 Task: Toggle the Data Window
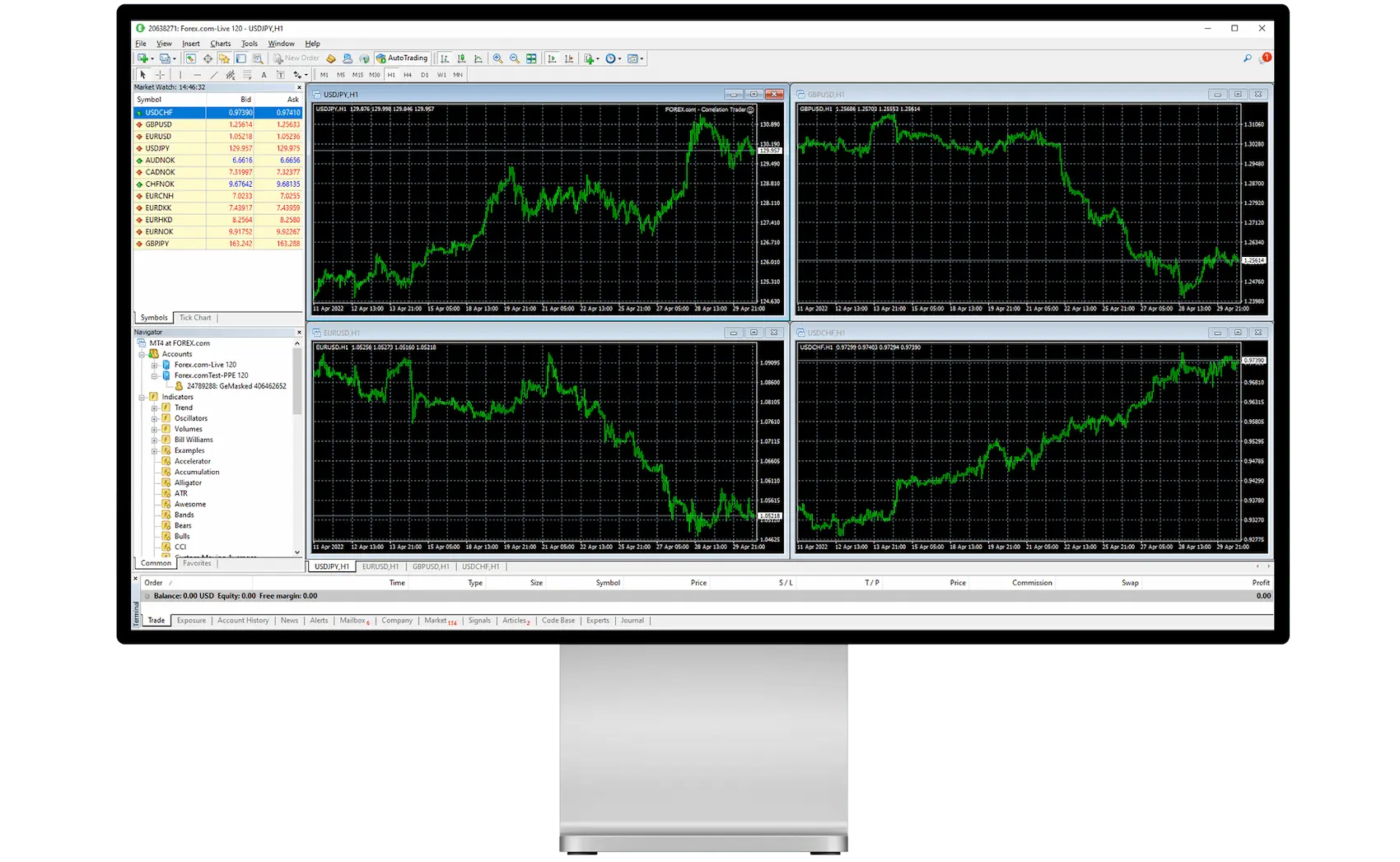pyautogui.click(x=208, y=58)
